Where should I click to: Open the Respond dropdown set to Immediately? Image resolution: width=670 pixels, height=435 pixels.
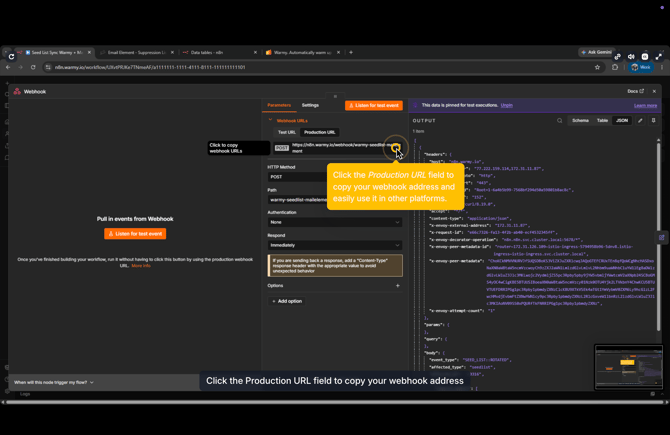click(x=335, y=245)
